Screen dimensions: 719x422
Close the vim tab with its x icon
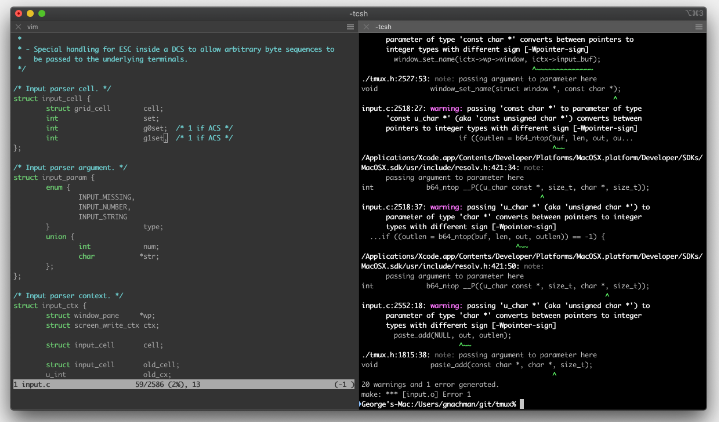tap(17, 29)
